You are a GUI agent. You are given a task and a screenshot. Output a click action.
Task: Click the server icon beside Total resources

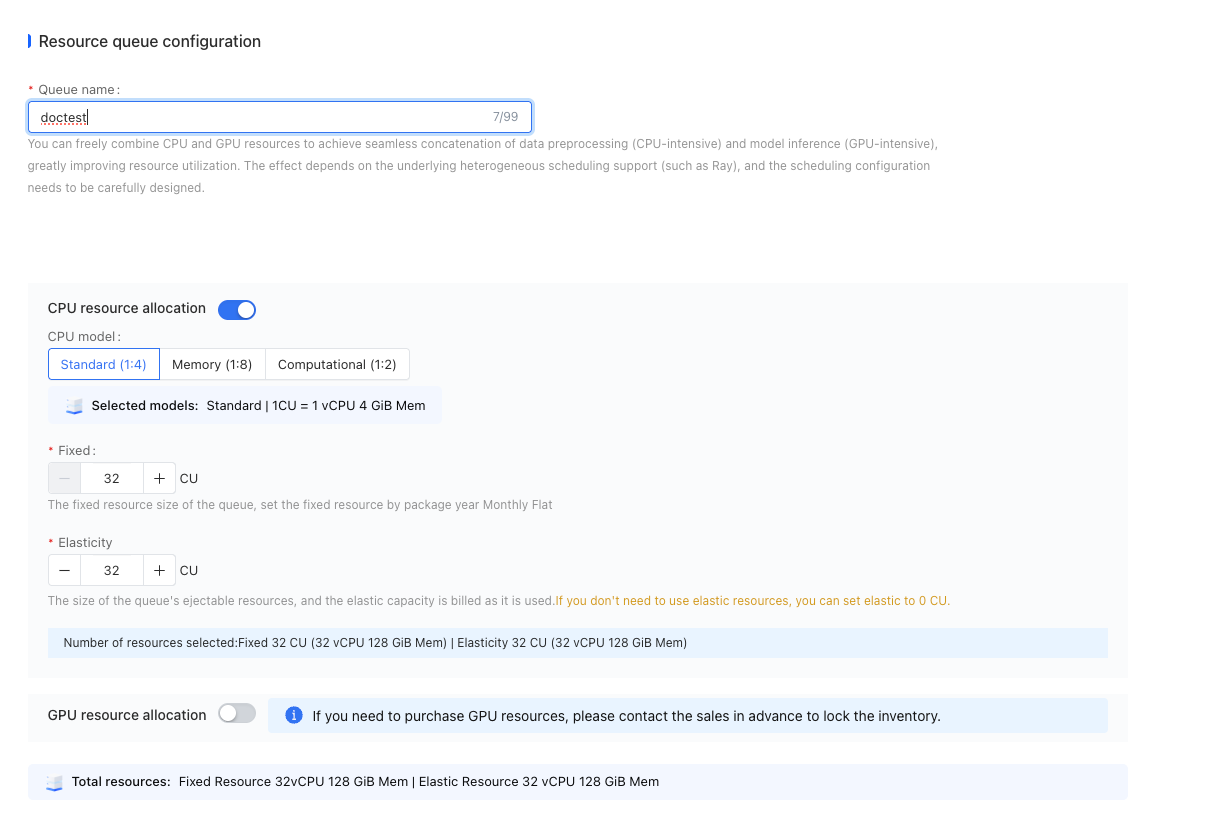pos(55,782)
